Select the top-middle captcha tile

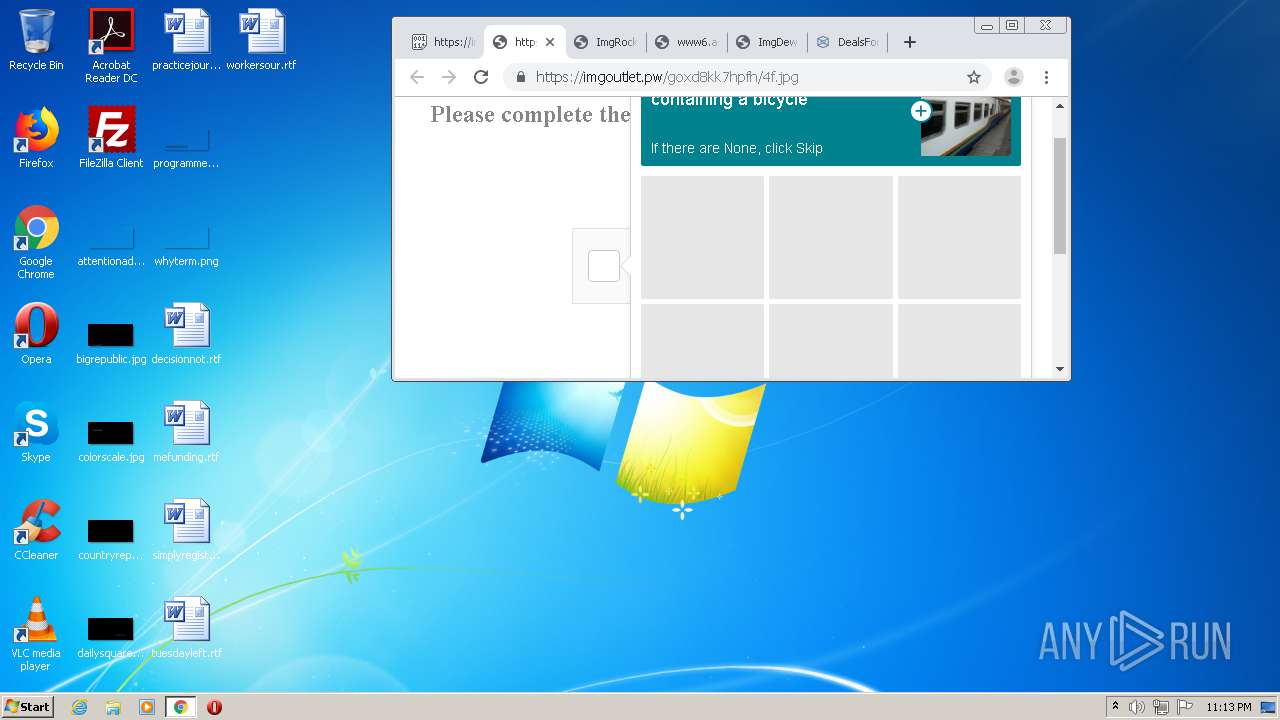pyautogui.click(x=830, y=237)
